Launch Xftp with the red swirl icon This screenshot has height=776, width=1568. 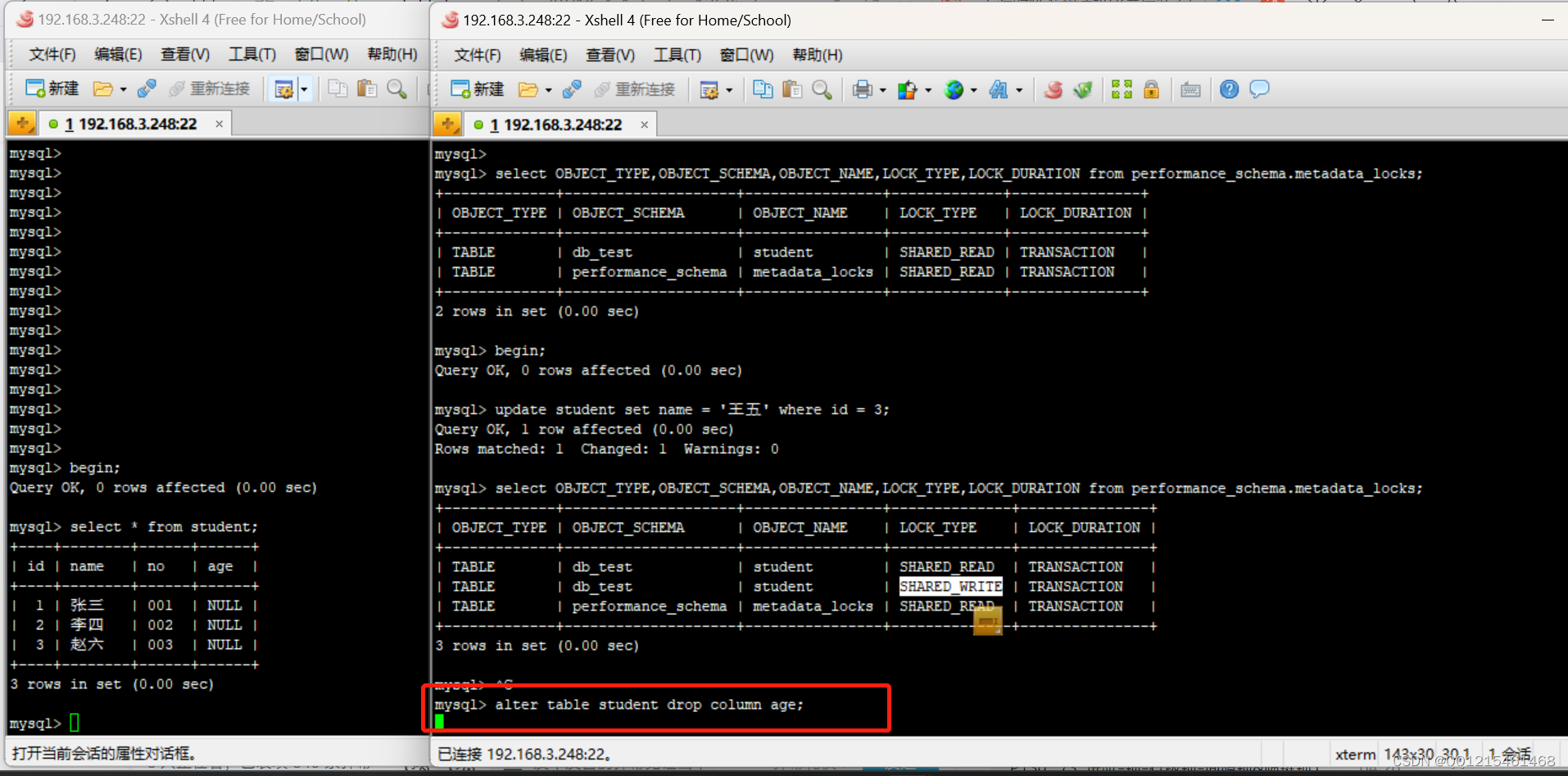[1054, 89]
